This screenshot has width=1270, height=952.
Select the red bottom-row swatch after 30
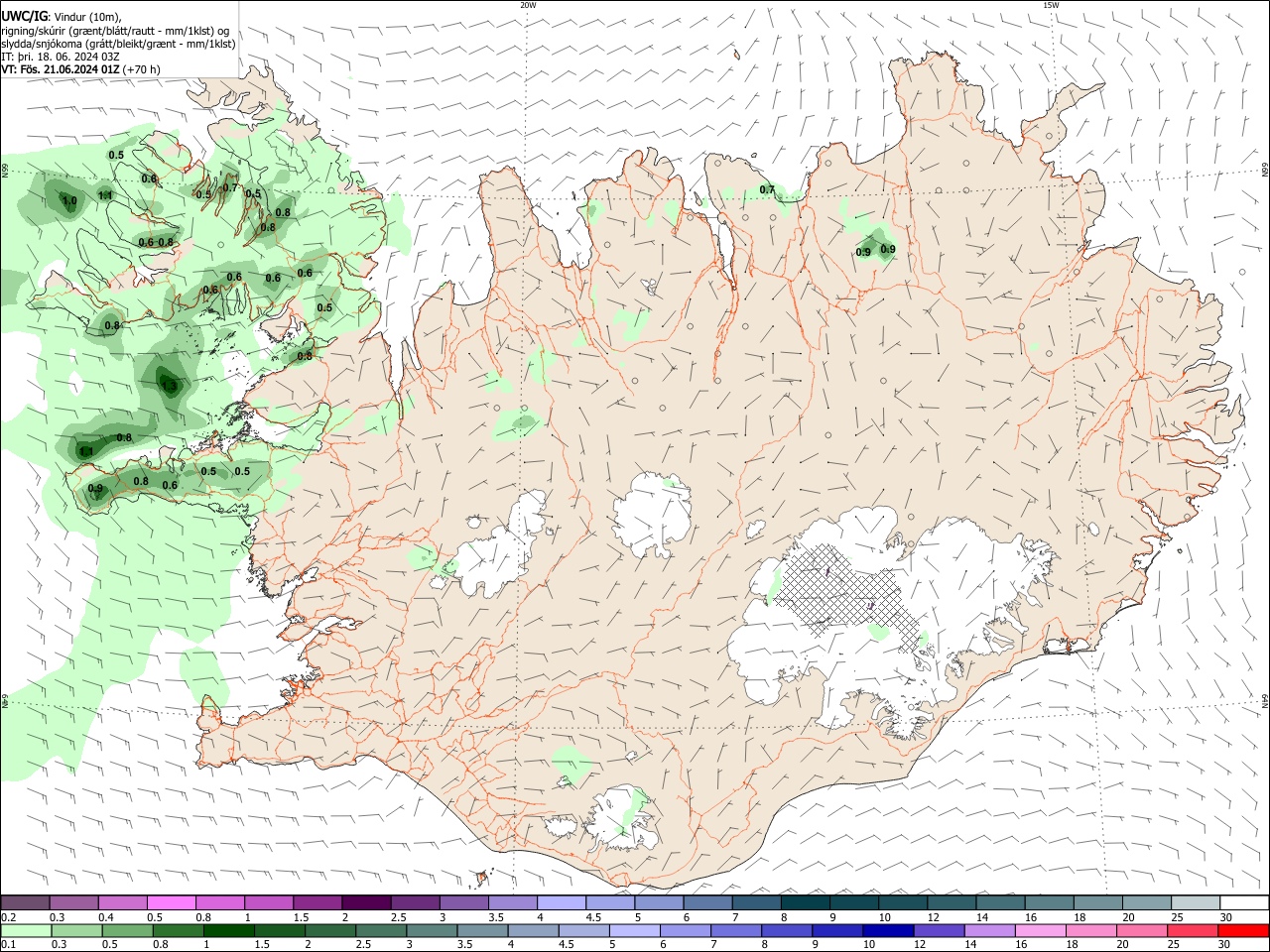[x=1242, y=930]
